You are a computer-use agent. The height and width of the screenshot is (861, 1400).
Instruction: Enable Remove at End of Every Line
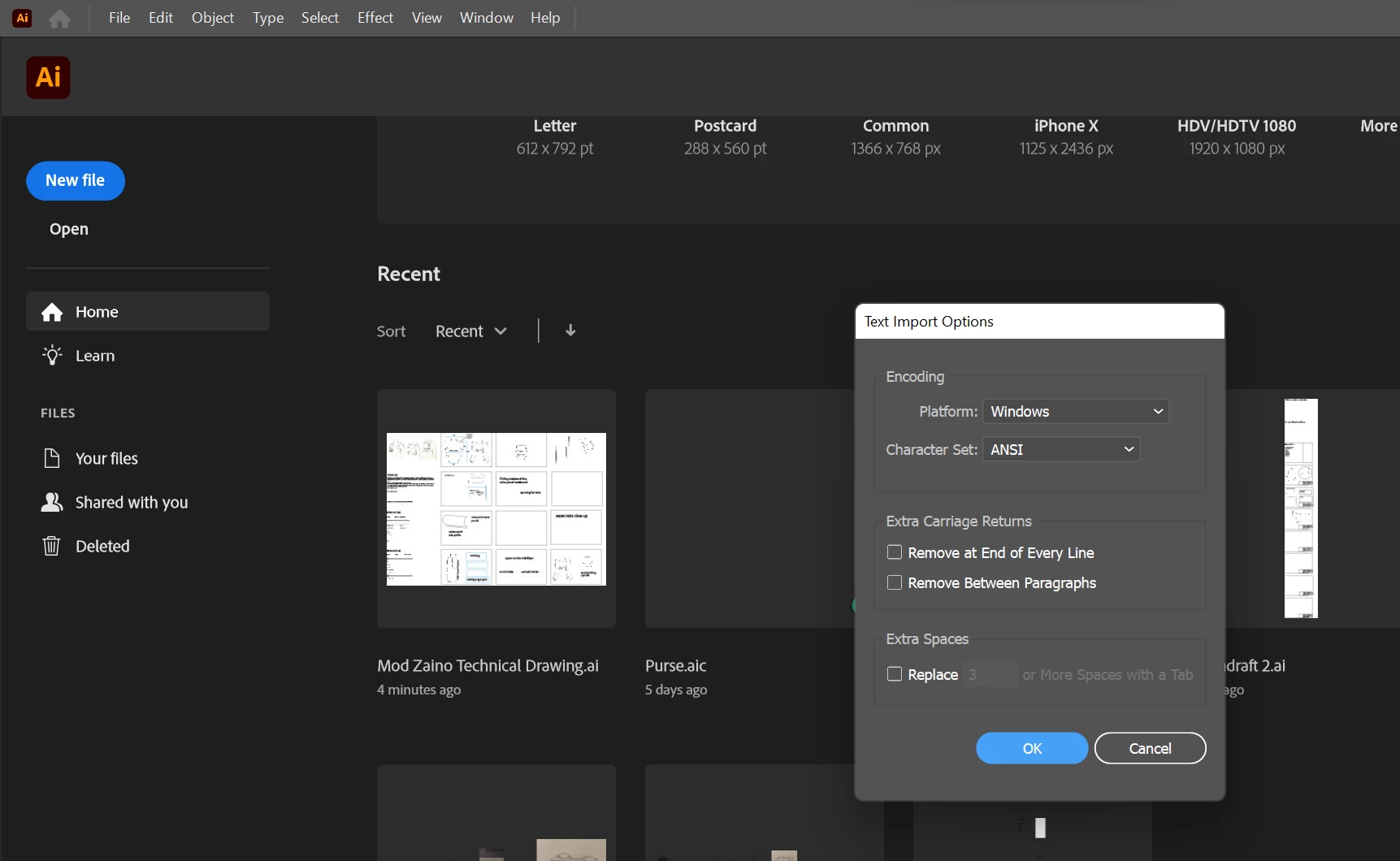tap(895, 552)
